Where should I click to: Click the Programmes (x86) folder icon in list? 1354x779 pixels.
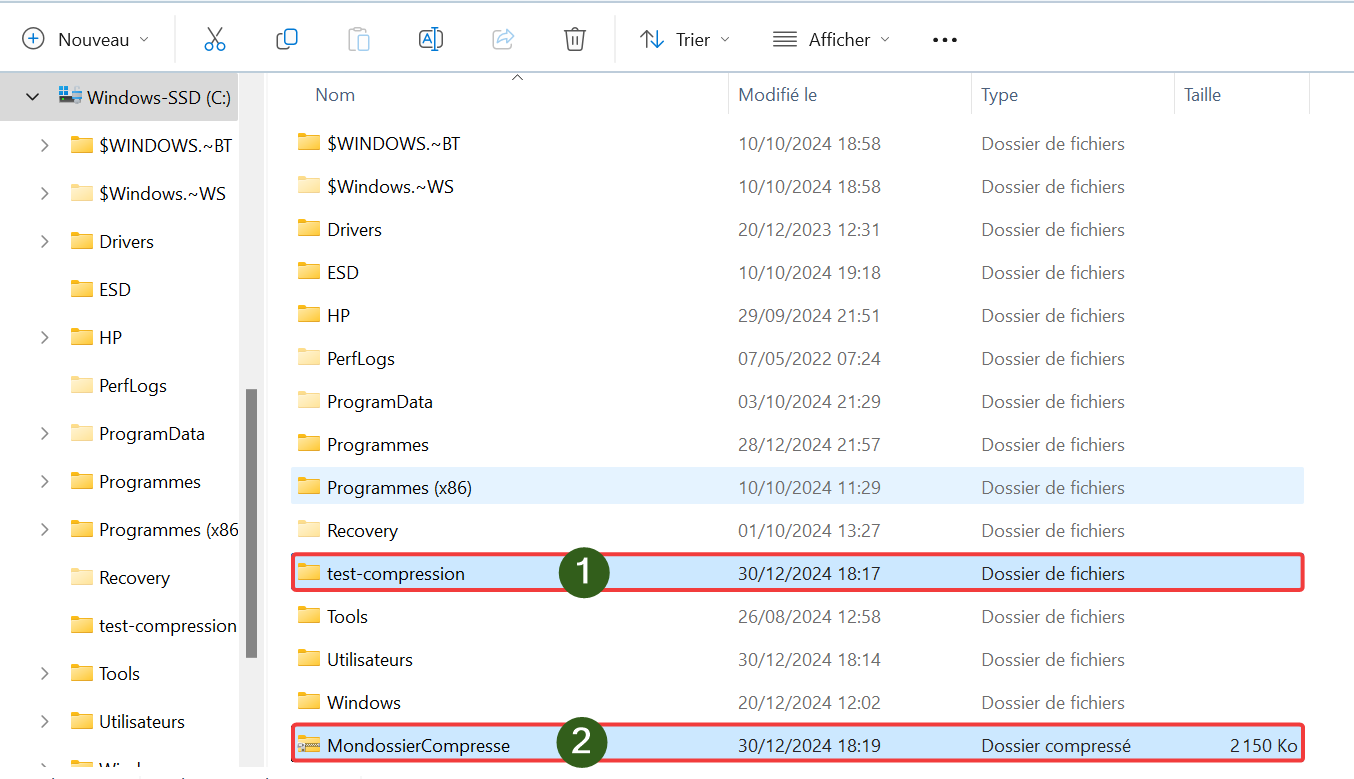pyautogui.click(x=309, y=486)
